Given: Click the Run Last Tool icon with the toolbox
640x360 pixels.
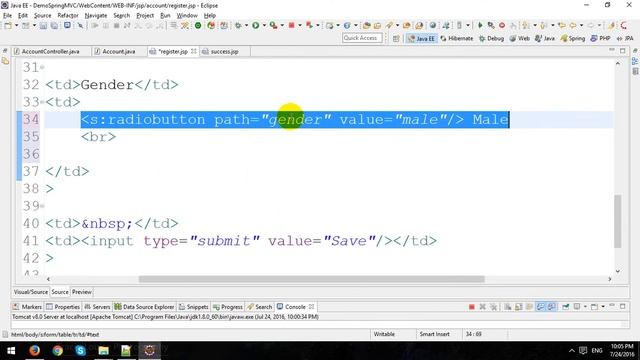Looking at the screenshot, I should tap(273, 25).
